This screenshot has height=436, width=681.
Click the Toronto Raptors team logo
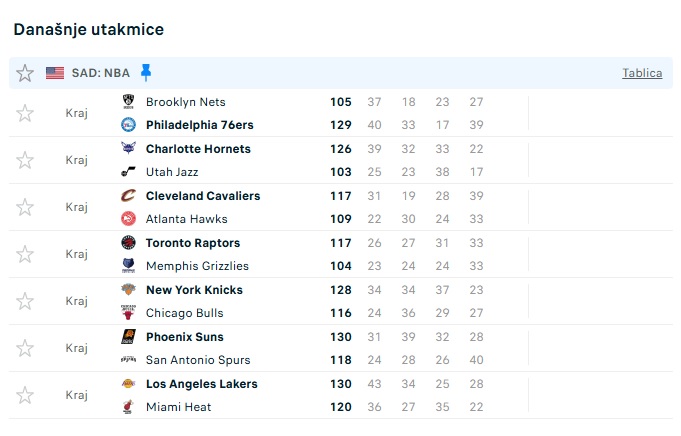[128, 243]
